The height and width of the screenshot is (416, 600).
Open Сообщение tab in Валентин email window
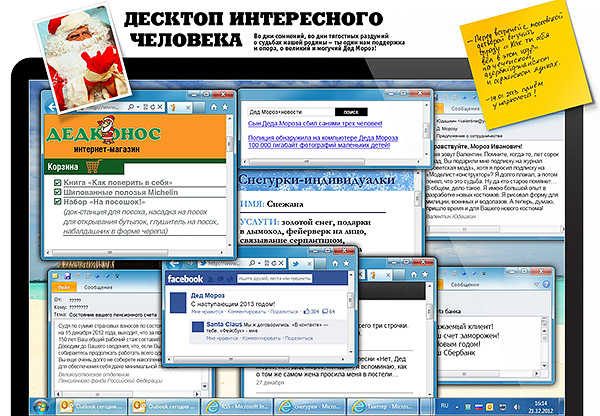click(x=465, y=108)
